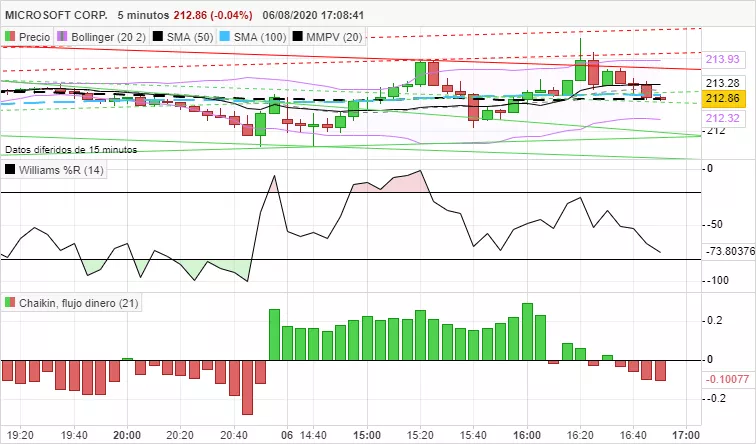Click the 15:00 time axis label

(x=366, y=435)
